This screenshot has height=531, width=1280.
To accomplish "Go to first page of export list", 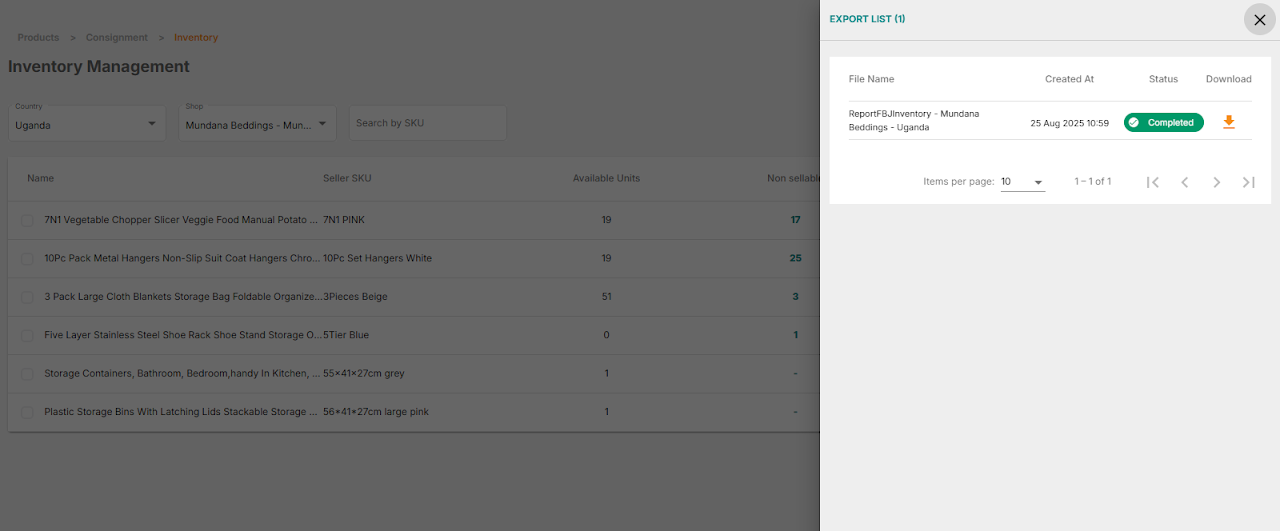I will pyautogui.click(x=1153, y=182).
